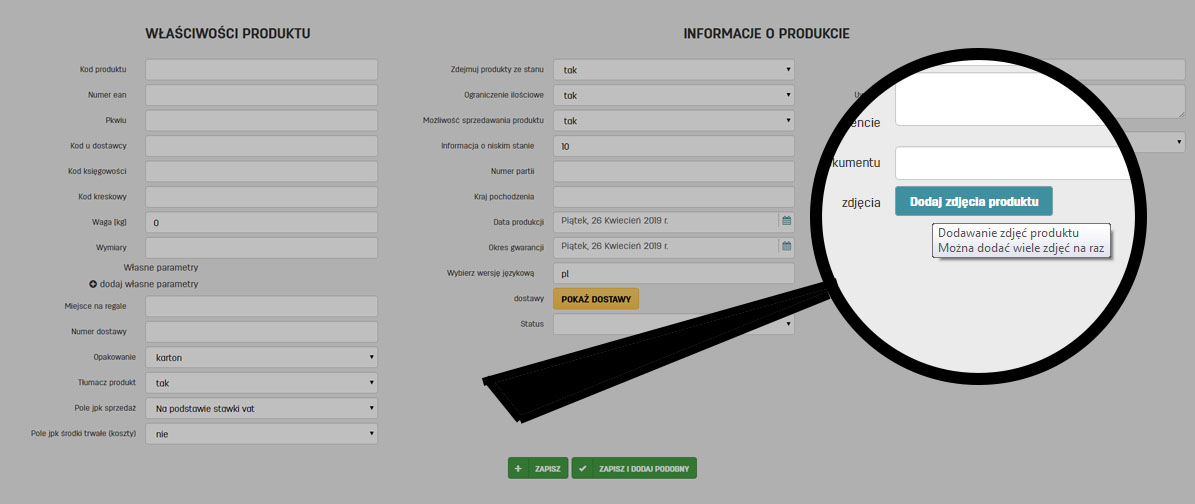Open Zdejmuj produkty ze stanu dropdown

pos(673,70)
